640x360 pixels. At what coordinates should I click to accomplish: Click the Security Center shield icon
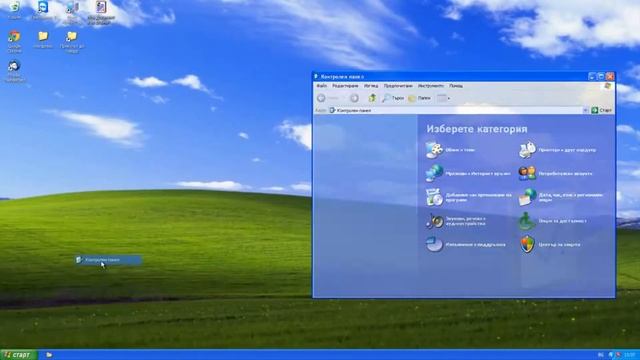[x=527, y=244]
